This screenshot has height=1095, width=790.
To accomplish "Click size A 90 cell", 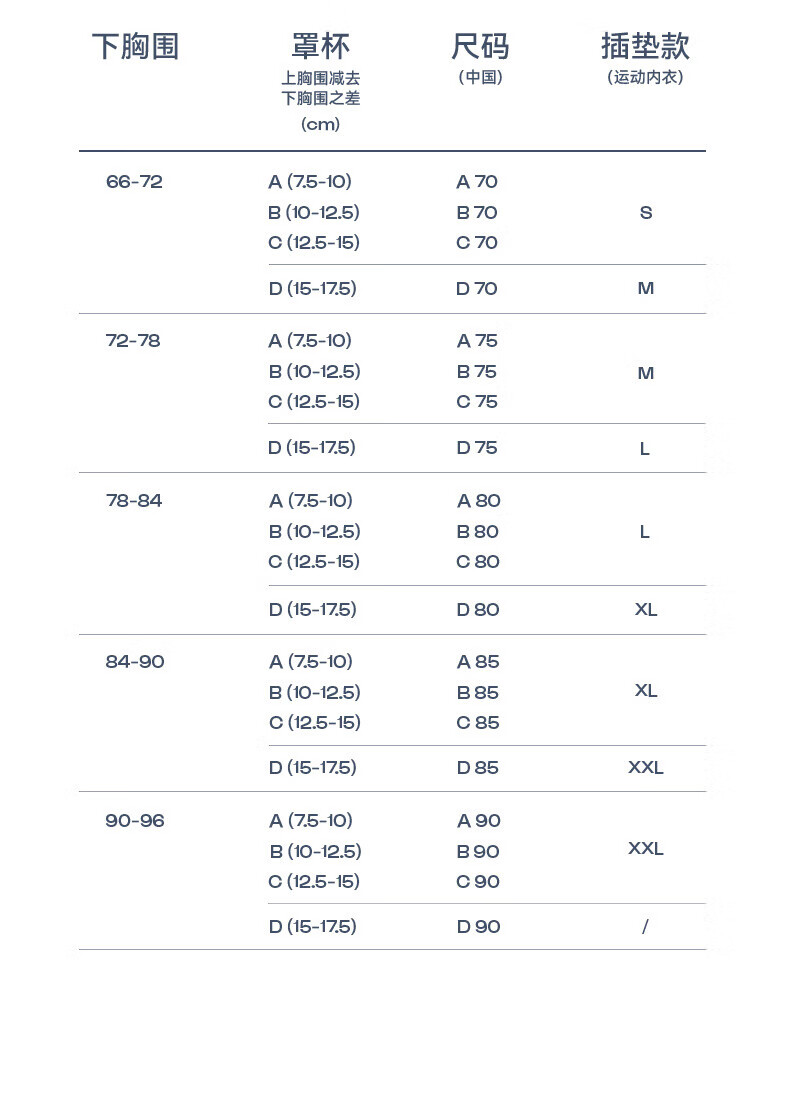I will (x=479, y=821).
